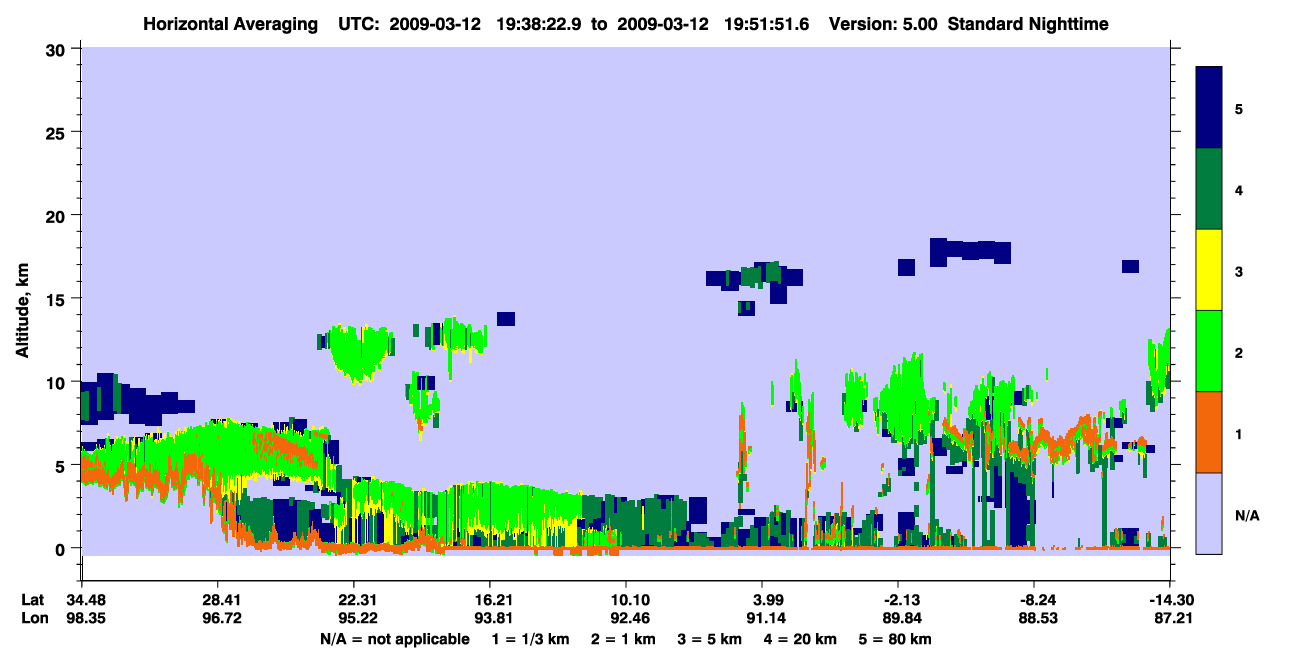
Task: Click the latitude value '16.21'
Action: pos(489,600)
